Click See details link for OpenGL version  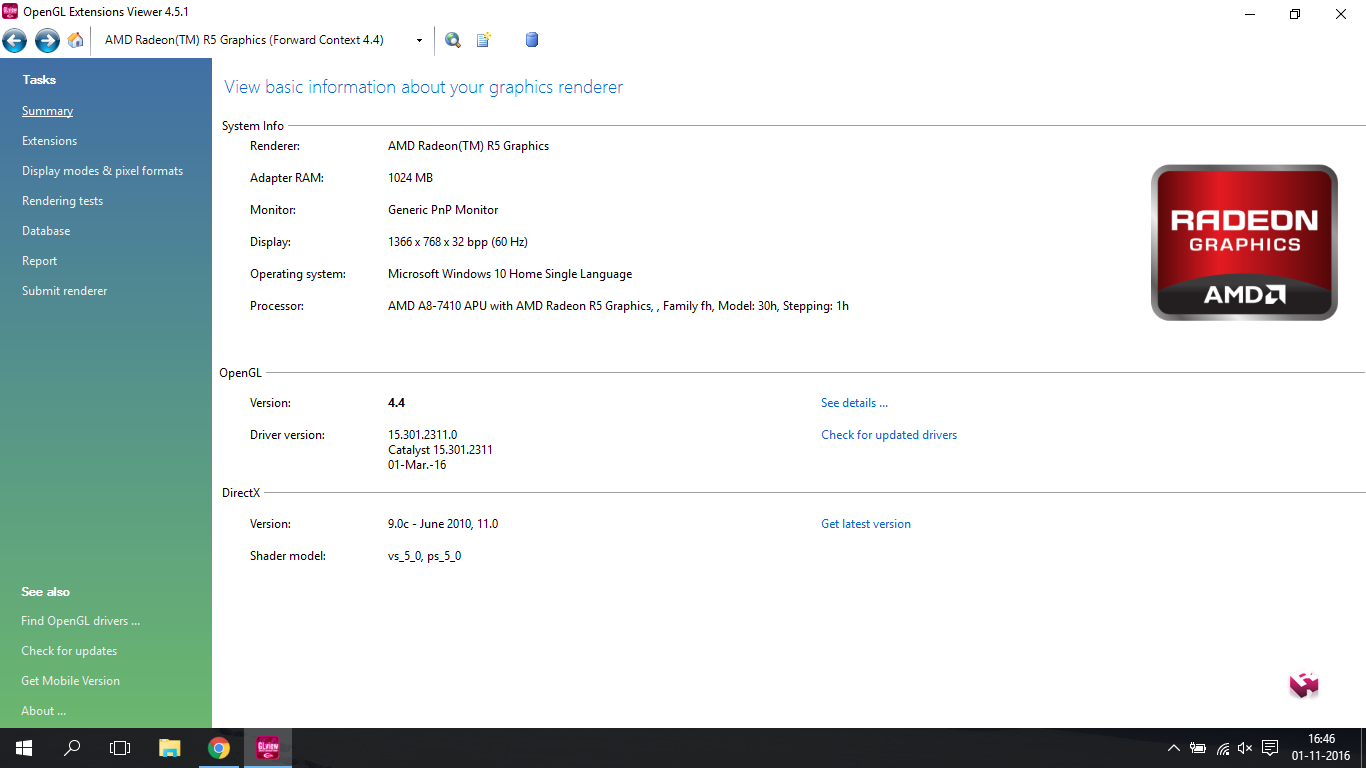pyautogui.click(x=854, y=403)
